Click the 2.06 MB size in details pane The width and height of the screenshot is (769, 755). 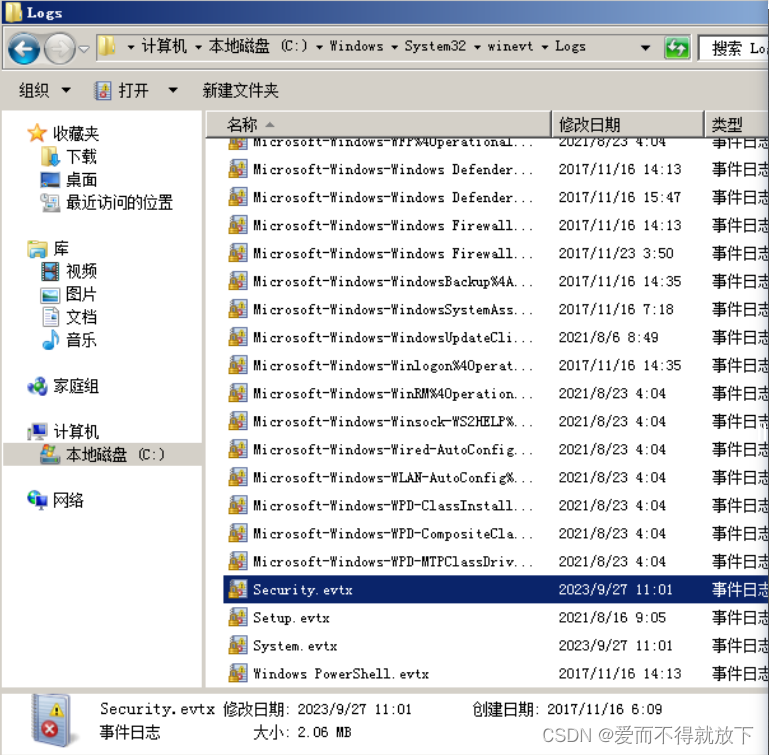coord(324,732)
